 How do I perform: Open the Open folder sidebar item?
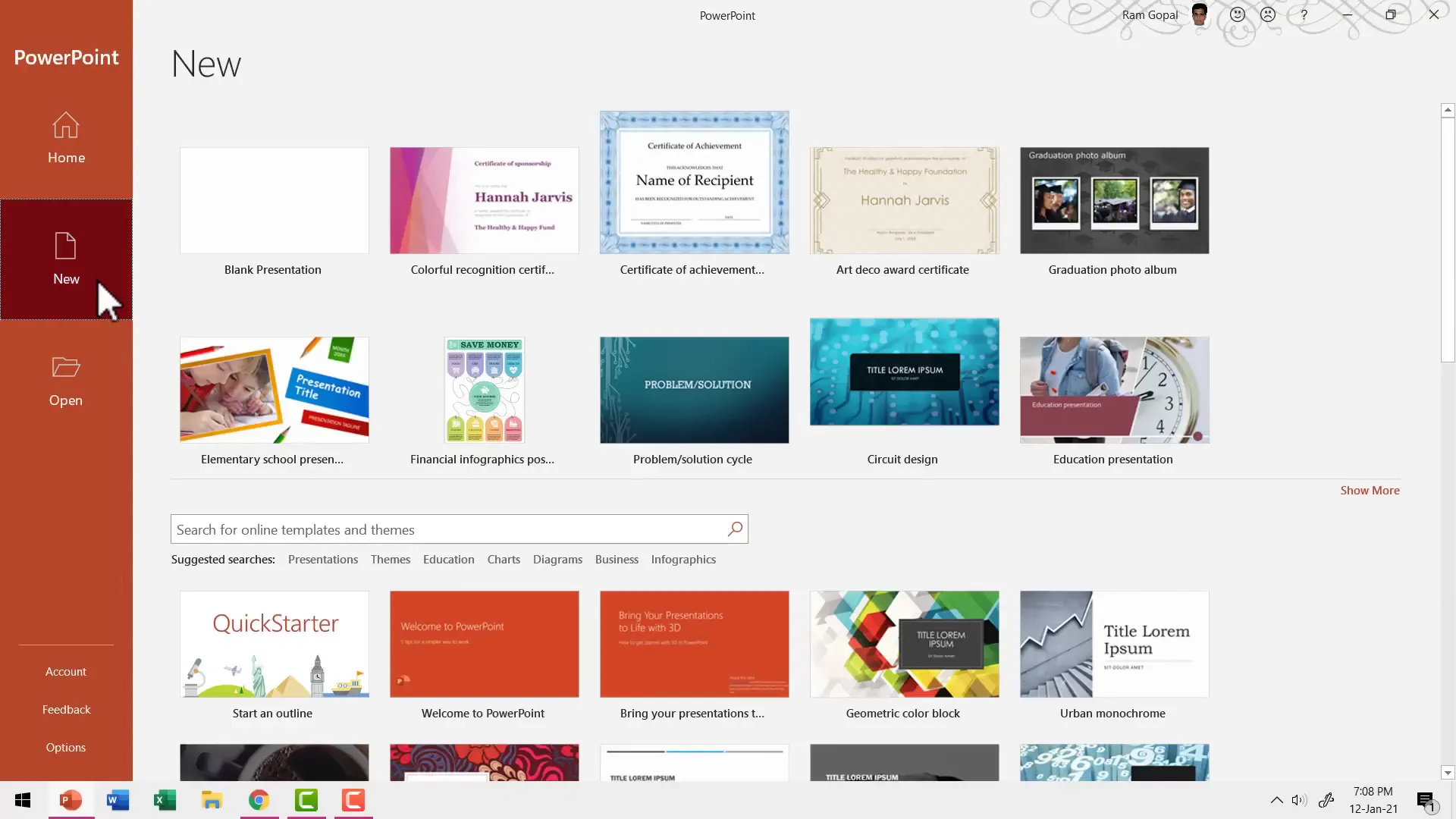66,381
